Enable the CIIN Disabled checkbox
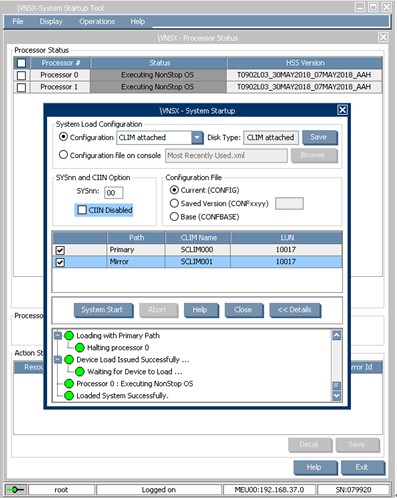This screenshot has width=397, height=498. [82, 210]
